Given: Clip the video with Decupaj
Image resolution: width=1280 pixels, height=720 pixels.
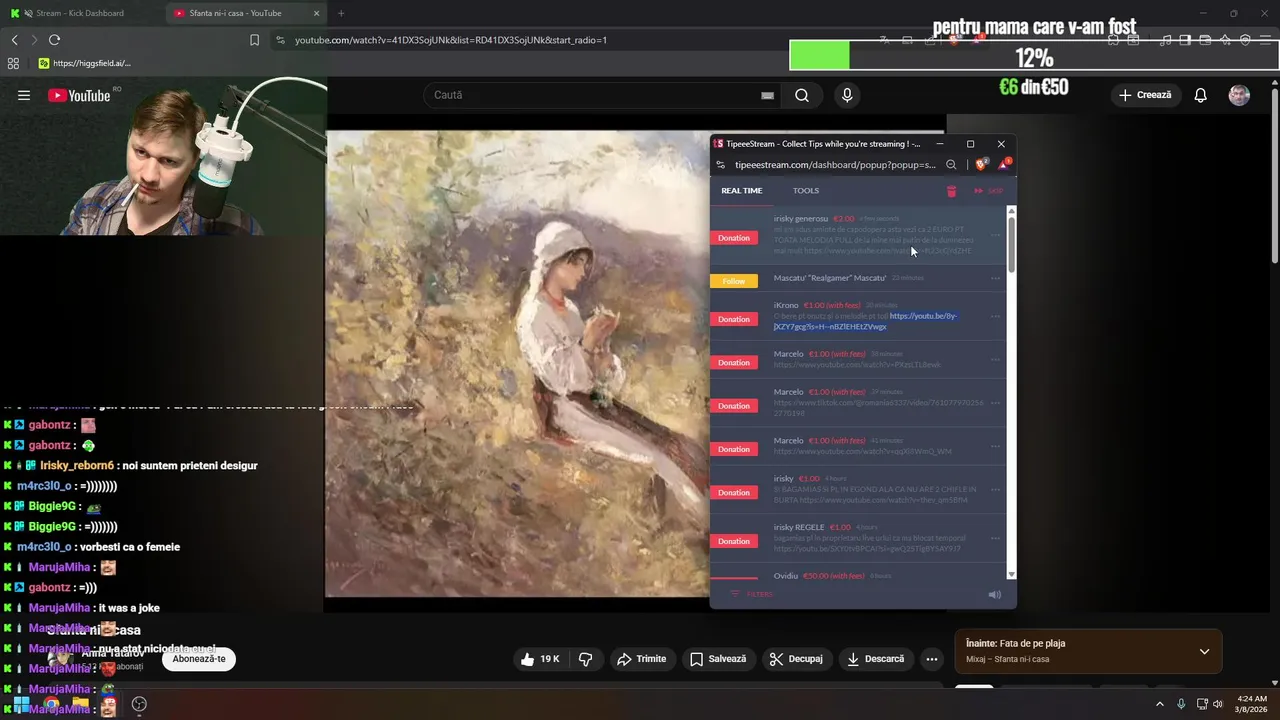Looking at the screenshot, I should (x=796, y=659).
